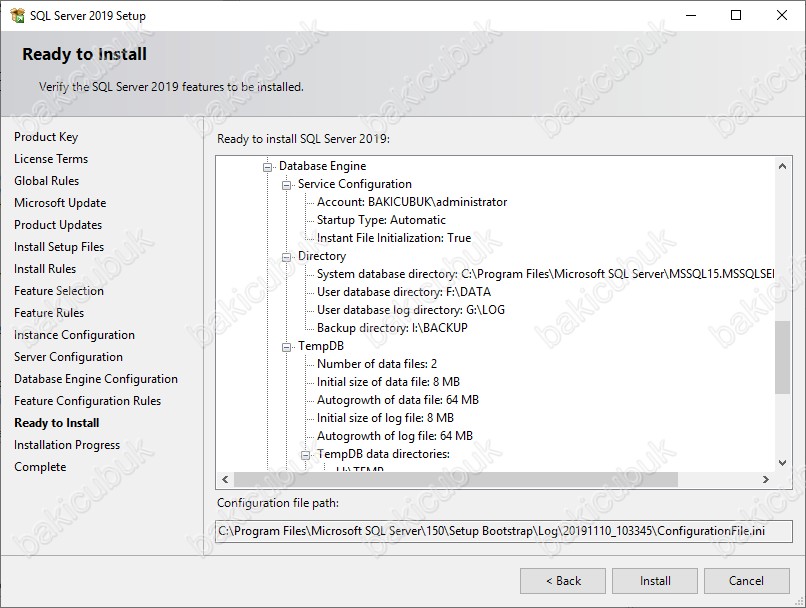
Task: Collapse the Service Configuration node
Action: coord(286,185)
